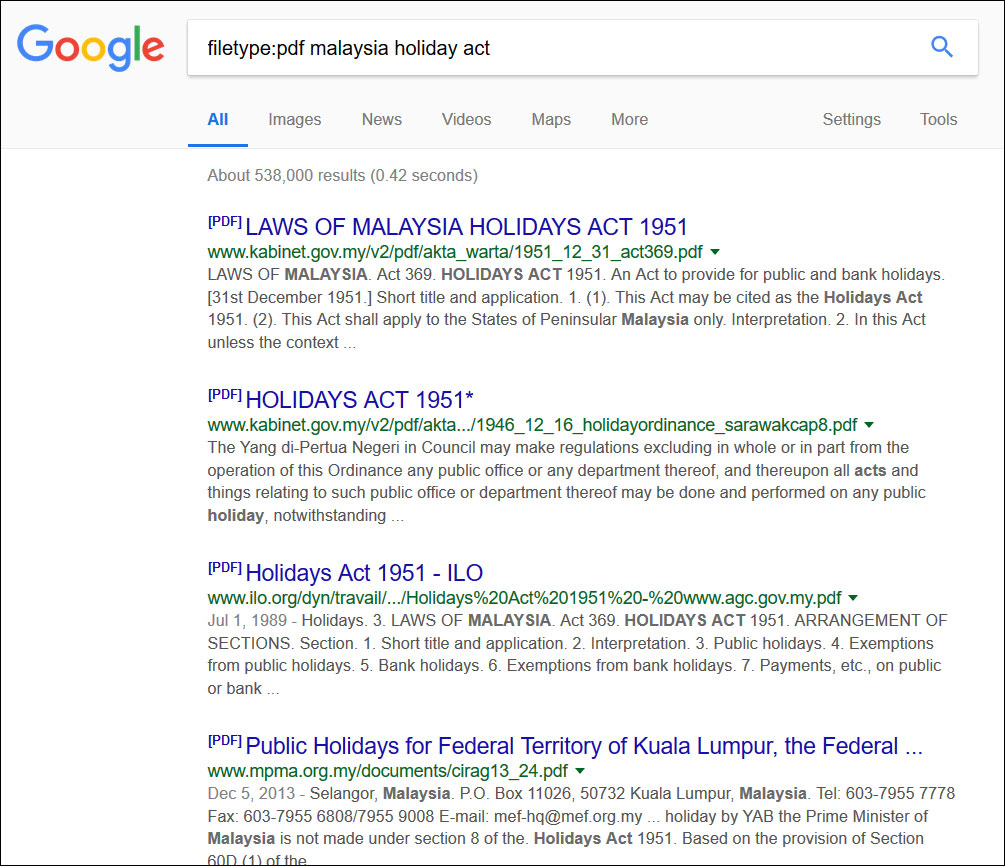This screenshot has height=866, width=1005.
Task: Click the act369.pdf green URL text
Action: 455,252
